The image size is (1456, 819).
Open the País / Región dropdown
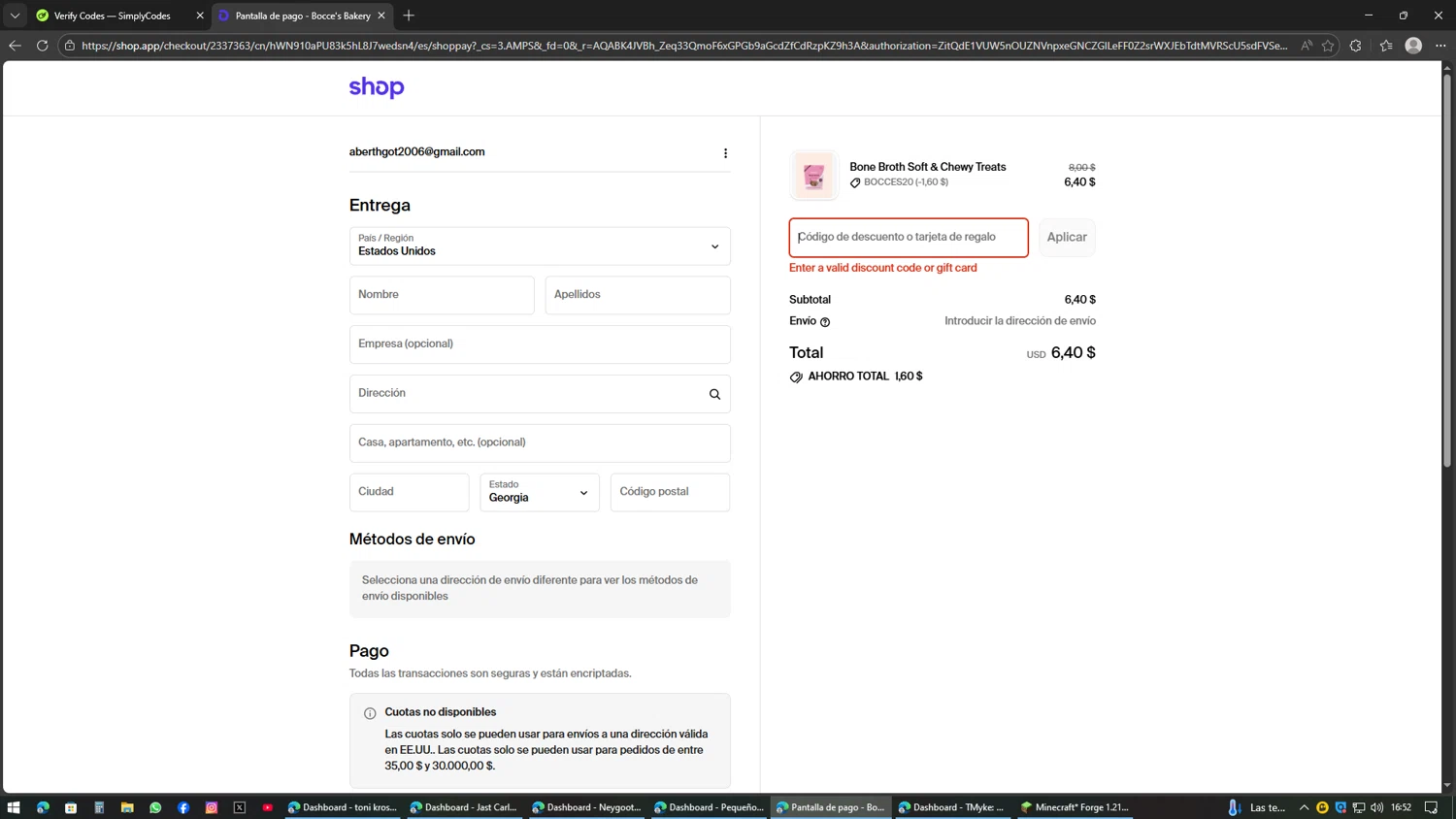540,246
